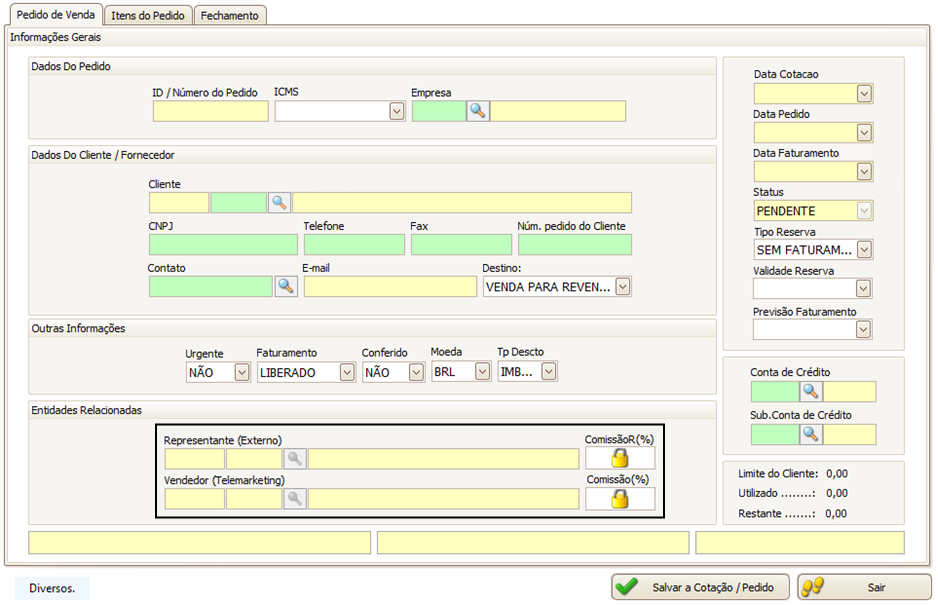Image resolution: width=938 pixels, height=605 pixels.
Task: Expand the Destino dropdown list
Action: click(x=623, y=287)
